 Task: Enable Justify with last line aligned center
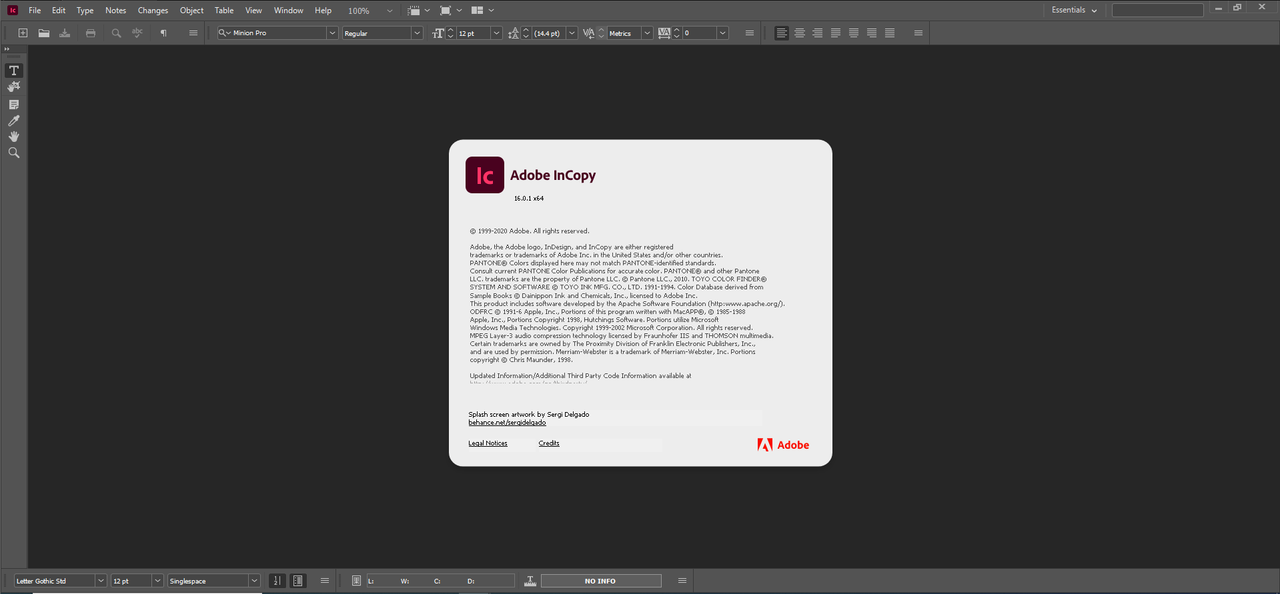(853, 33)
